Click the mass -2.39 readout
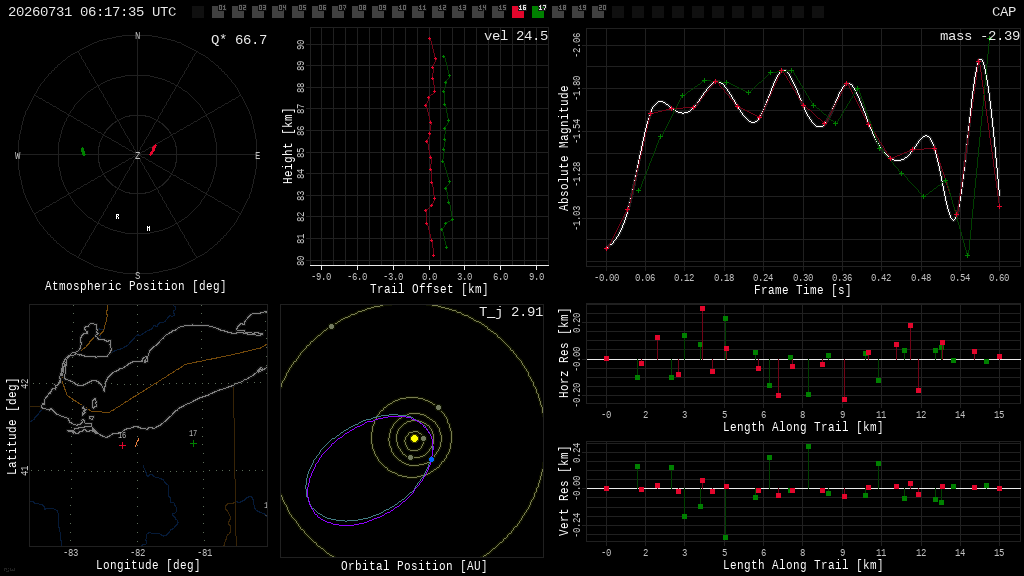This screenshot has width=1024, height=576. [x=980, y=36]
